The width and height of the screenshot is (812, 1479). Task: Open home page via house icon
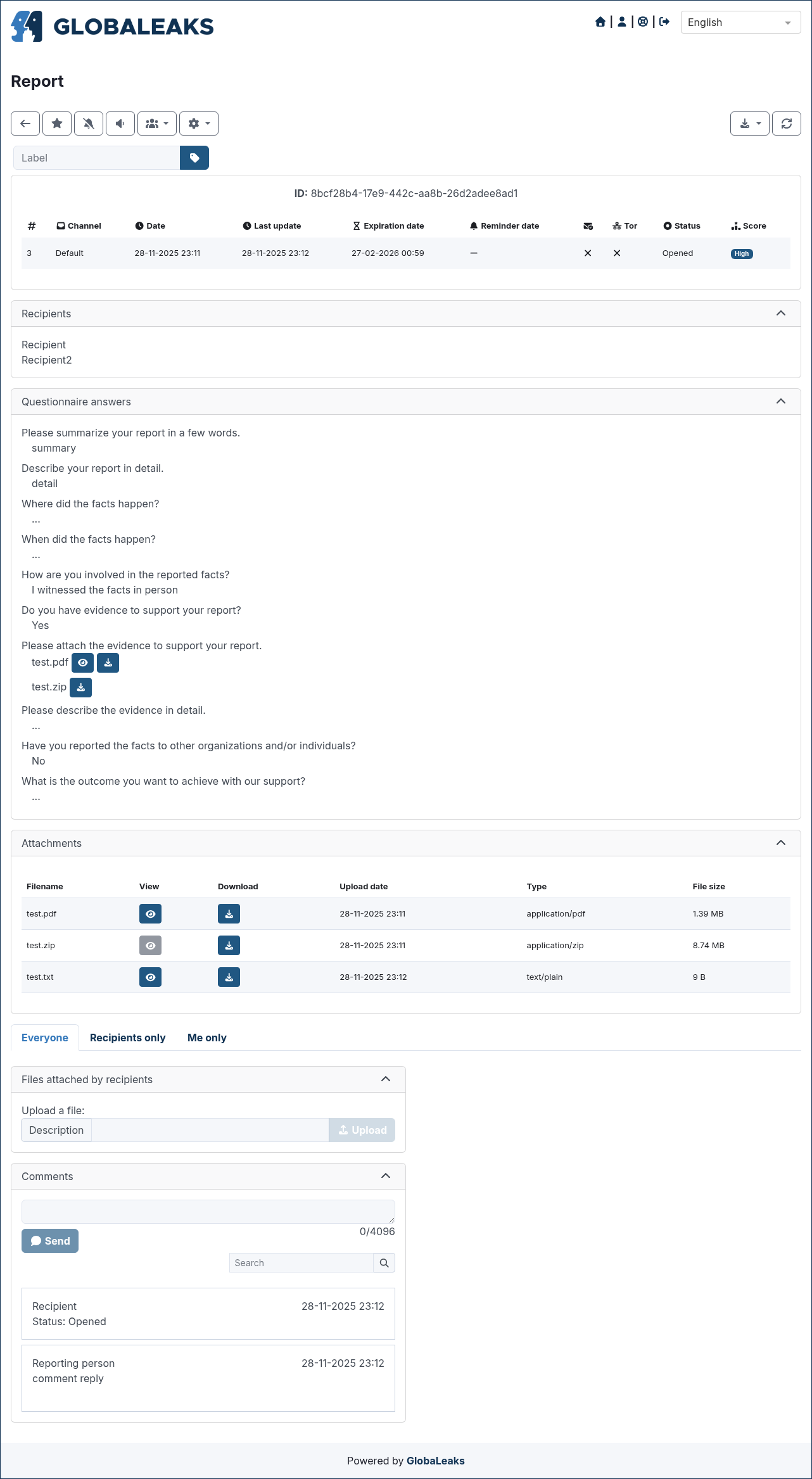tap(600, 22)
